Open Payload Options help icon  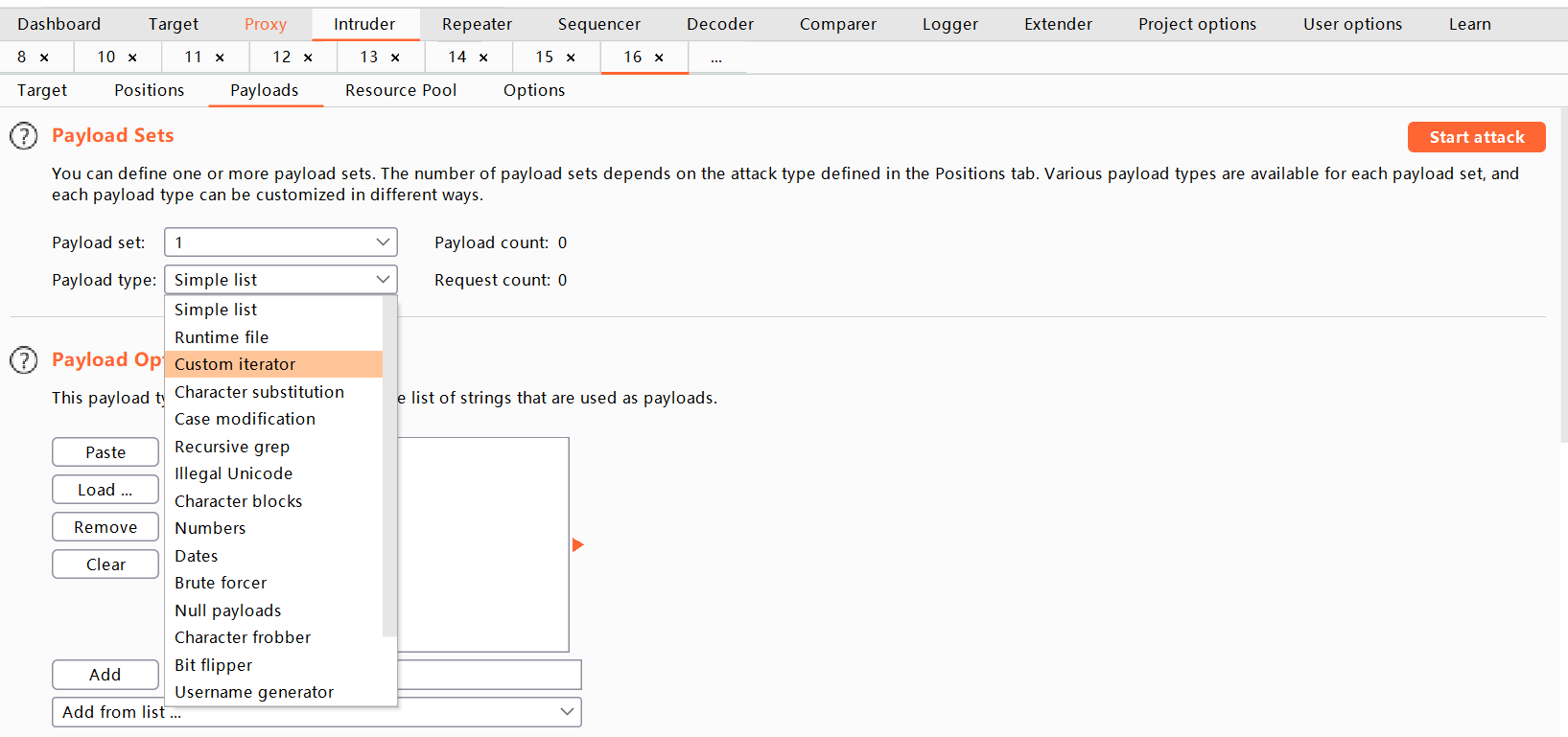pyautogui.click(x=24, y=360)
